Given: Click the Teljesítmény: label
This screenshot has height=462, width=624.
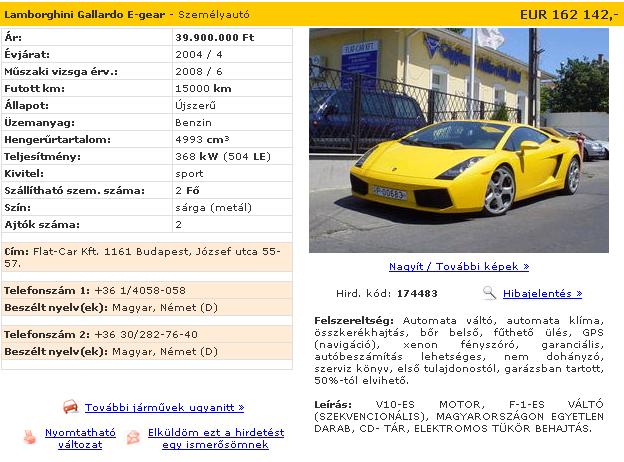Looking at the screenshot, I should [42, 157].
